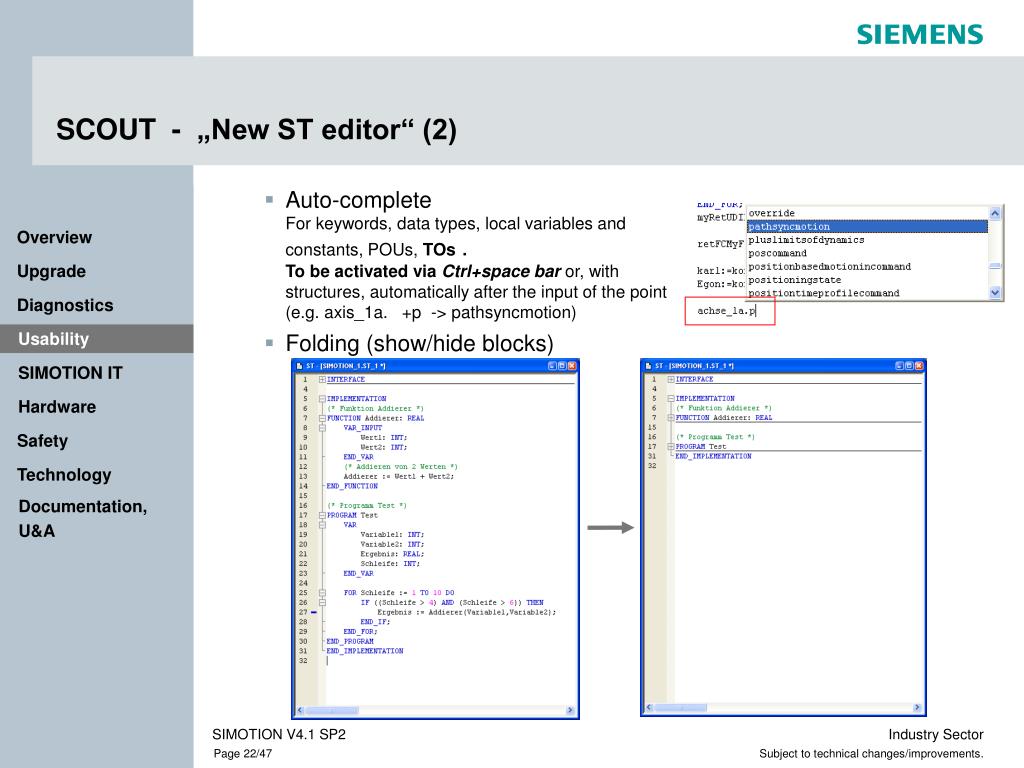Open Documentation, U&A section
1024x768 pixels.
pos(82,519)
